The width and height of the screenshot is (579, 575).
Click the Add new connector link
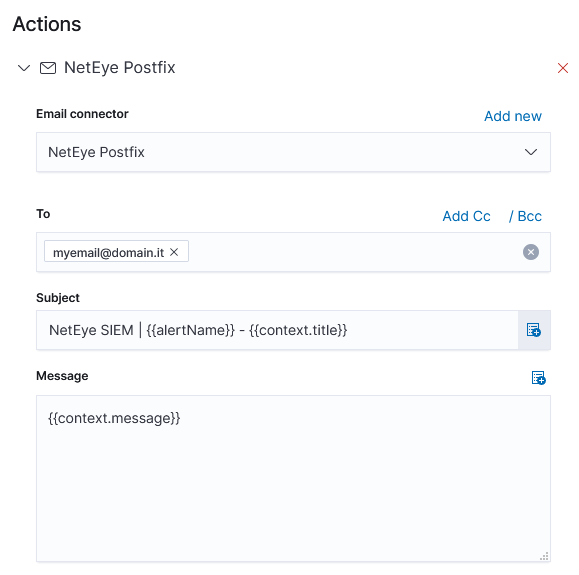point(513,116)
